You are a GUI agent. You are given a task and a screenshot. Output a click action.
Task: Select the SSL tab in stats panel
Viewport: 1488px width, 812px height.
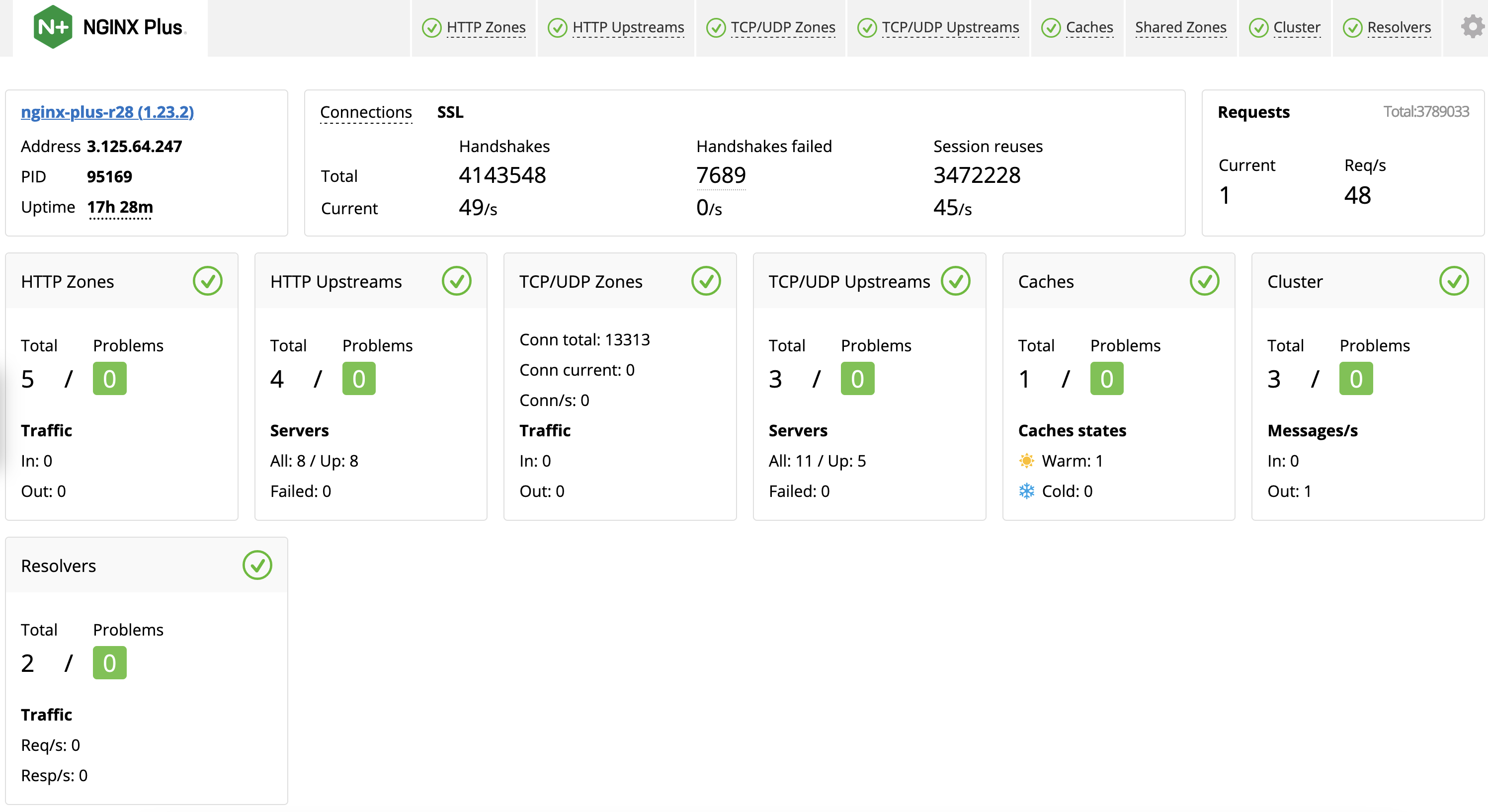tap(450, 112)
